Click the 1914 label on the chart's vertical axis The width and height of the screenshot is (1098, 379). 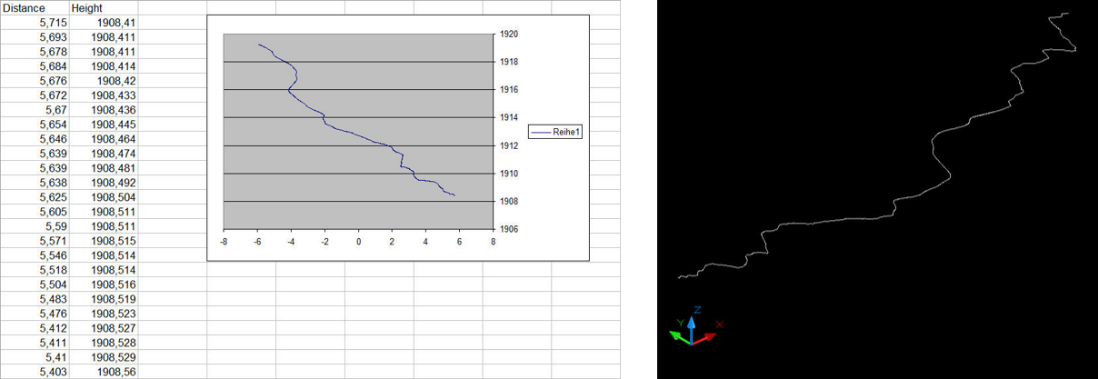tap(508, 118)
